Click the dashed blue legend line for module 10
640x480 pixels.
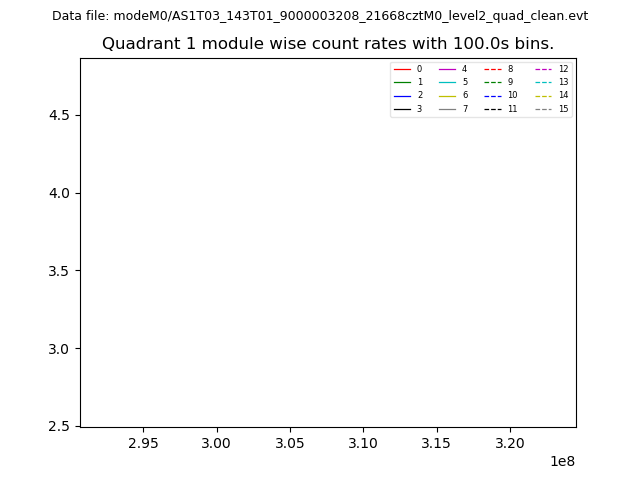pos(493,95)
